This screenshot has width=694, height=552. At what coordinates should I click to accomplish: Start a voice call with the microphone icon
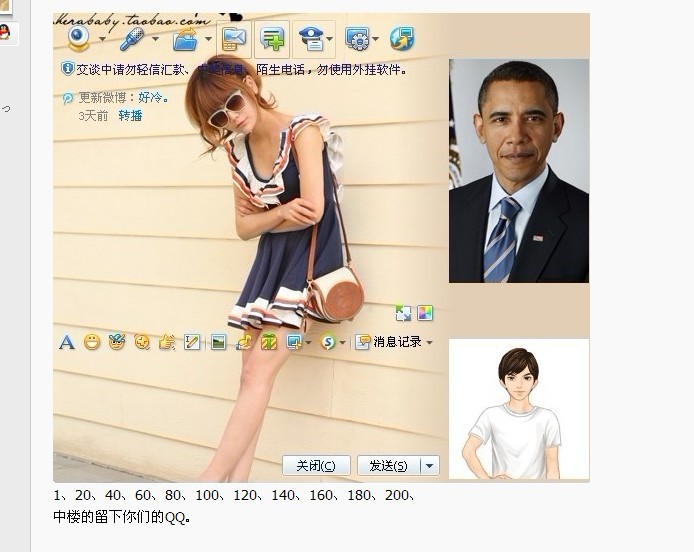coord(132,39)
